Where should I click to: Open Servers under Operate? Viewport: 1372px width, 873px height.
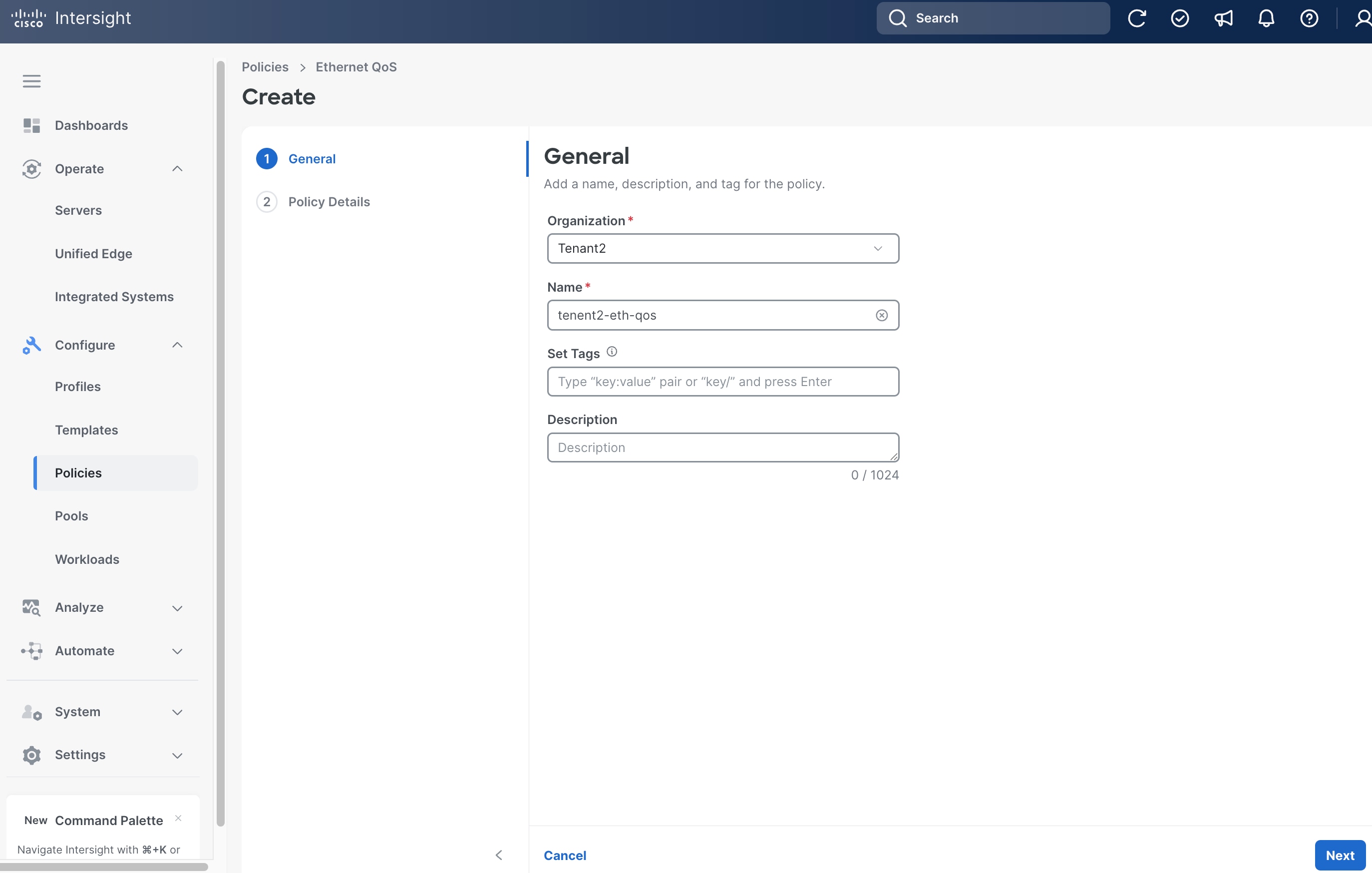click(x=78, y=210)
